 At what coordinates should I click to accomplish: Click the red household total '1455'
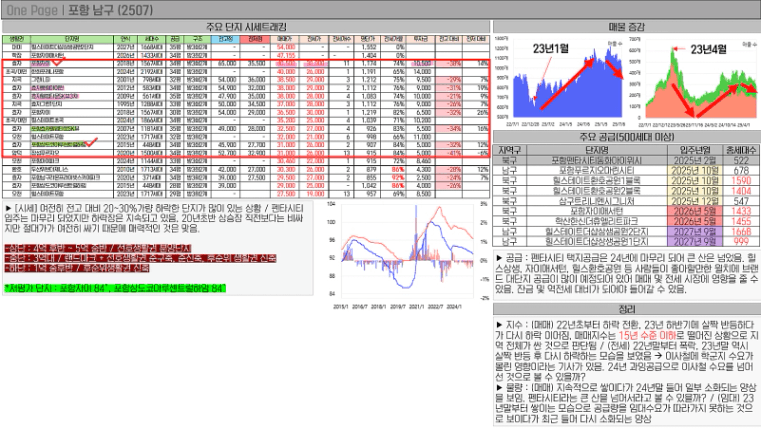(x=741, y=221)
